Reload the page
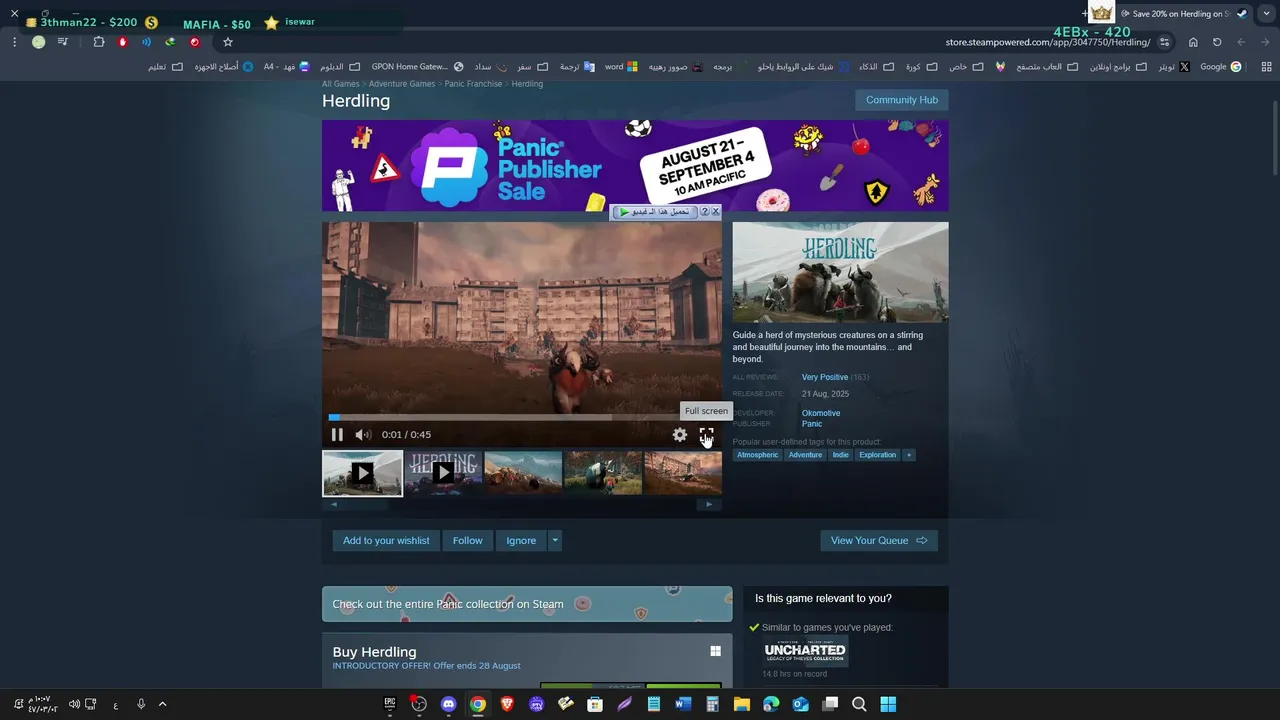Image resolution: width=1280 pixels, height=720 pixels. point(1217,42)
